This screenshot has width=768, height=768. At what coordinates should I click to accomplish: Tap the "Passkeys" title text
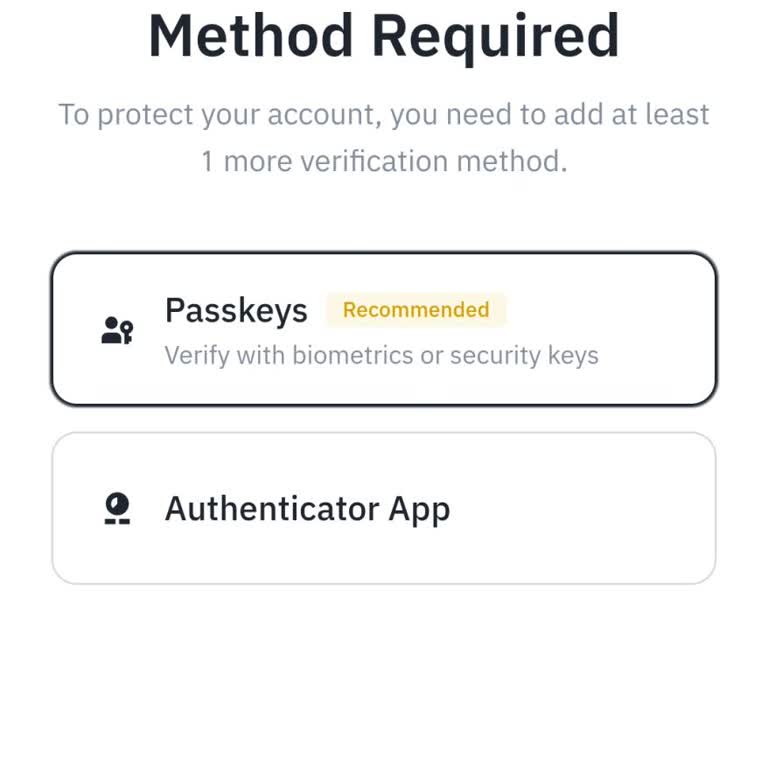236,310
